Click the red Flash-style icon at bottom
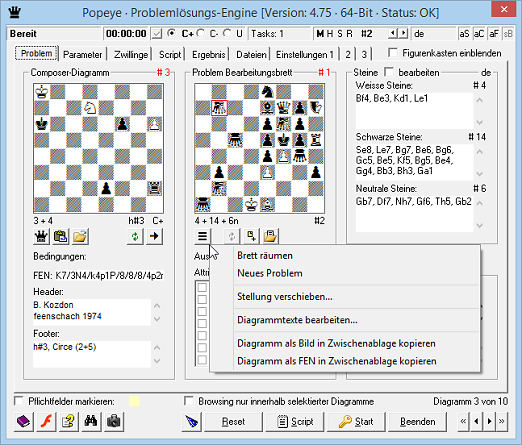 pyautogui.click(x=46, y=422)
